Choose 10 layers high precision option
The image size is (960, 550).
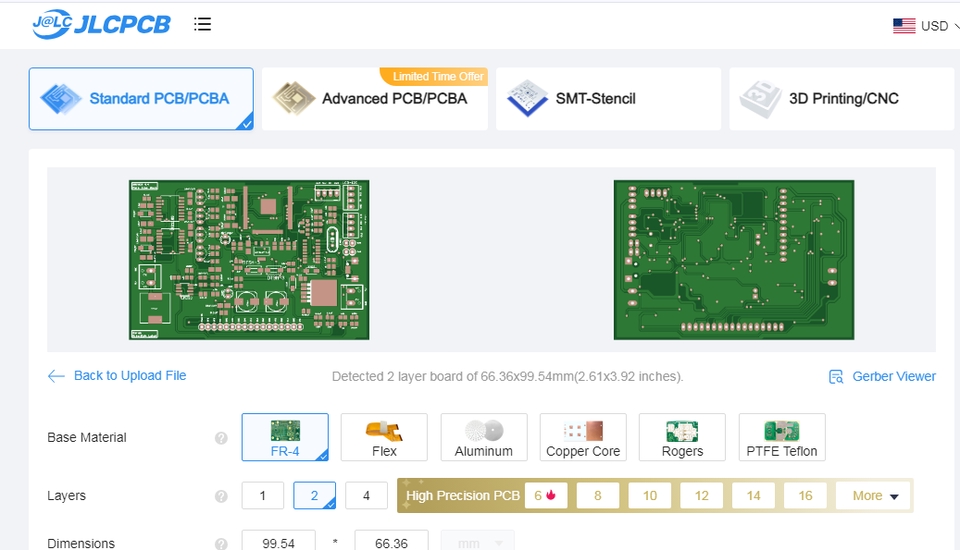point(650,495)
